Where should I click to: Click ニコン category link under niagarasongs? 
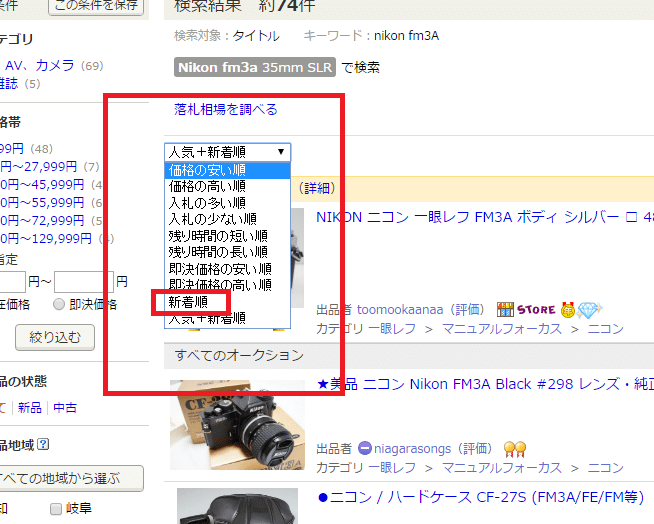pyautogui.click(x=606, y=468)
